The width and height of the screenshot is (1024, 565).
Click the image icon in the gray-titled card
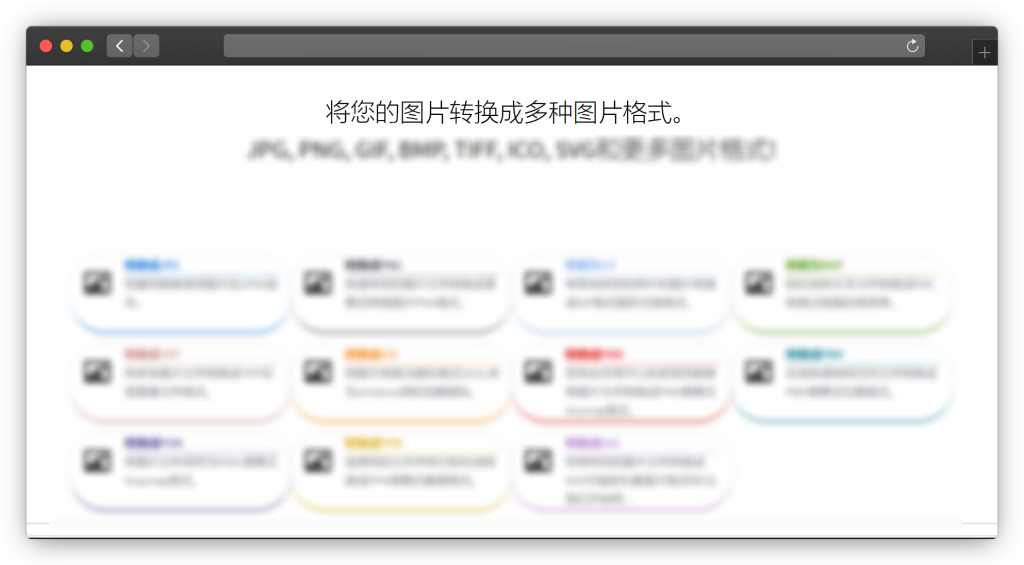click(318, 283)
